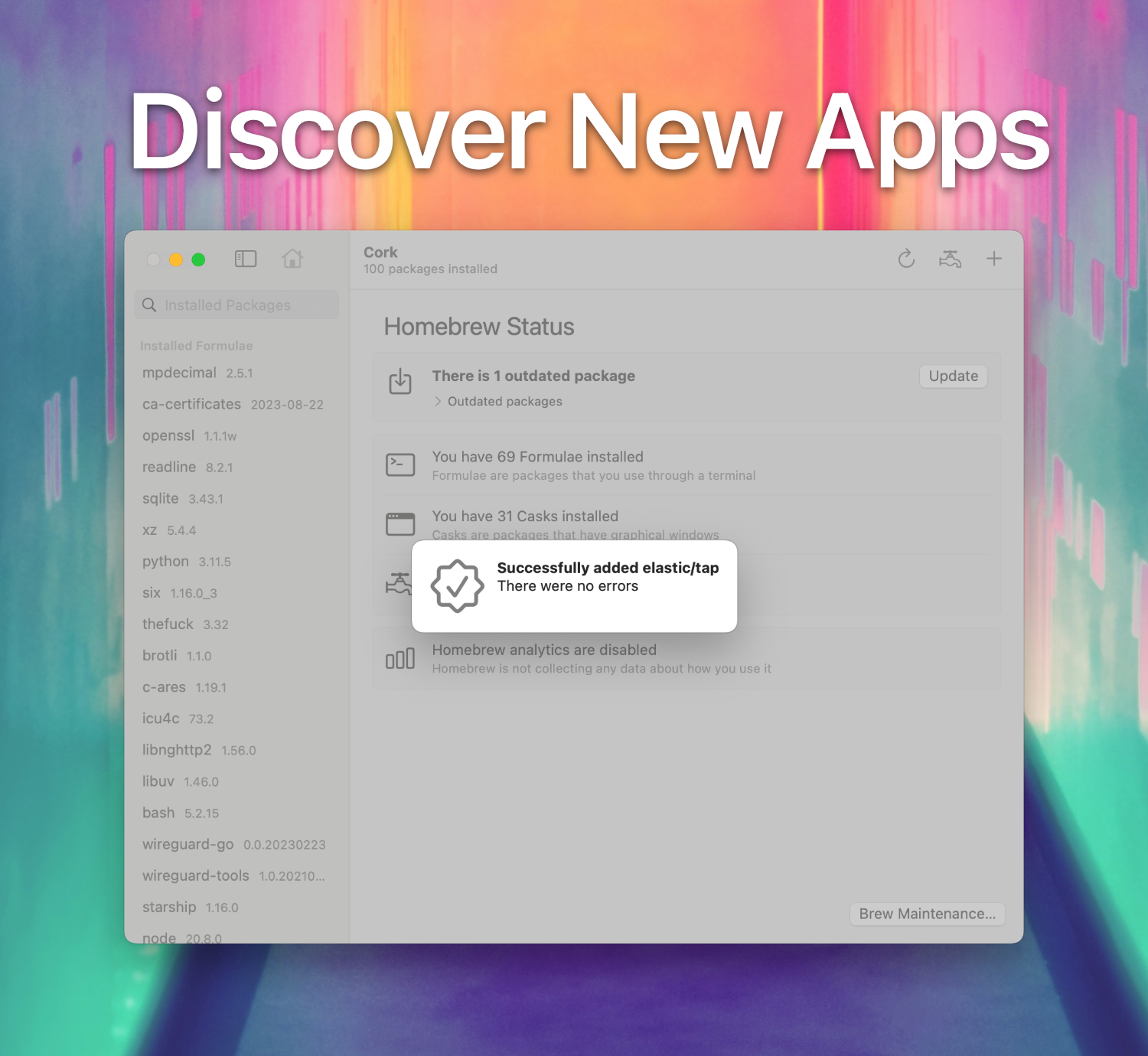
Task: Select thefuck 3.32
Action: point(236,624)
